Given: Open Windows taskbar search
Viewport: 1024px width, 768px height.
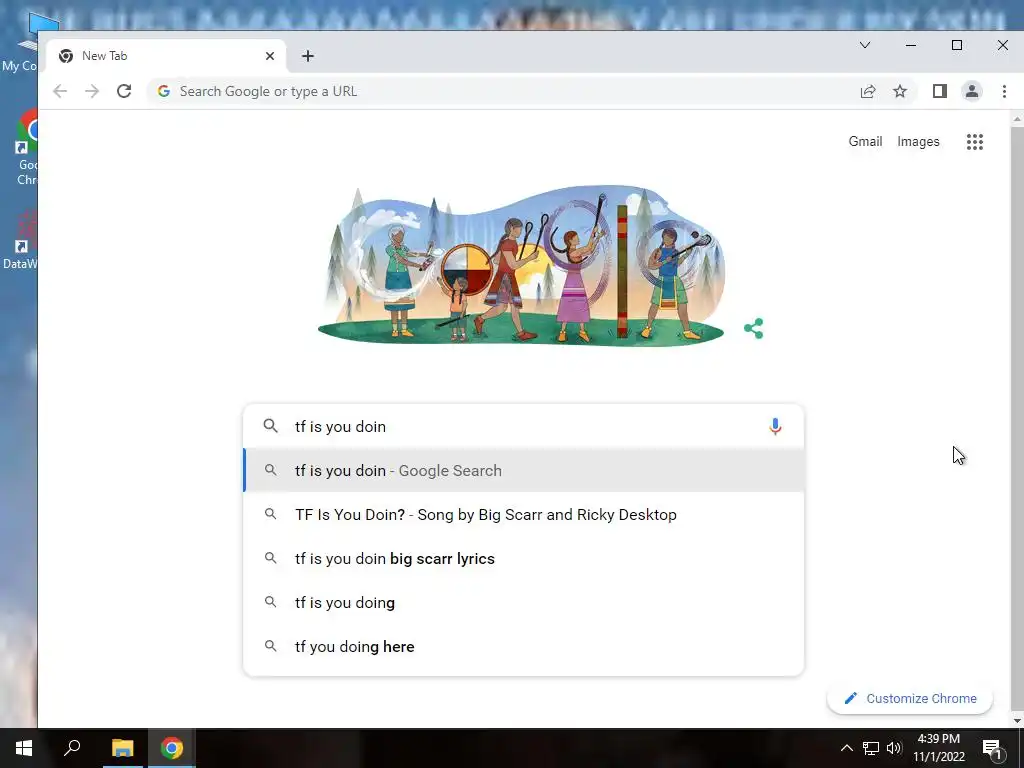Looking at the screenshot, I should [72, 748].
